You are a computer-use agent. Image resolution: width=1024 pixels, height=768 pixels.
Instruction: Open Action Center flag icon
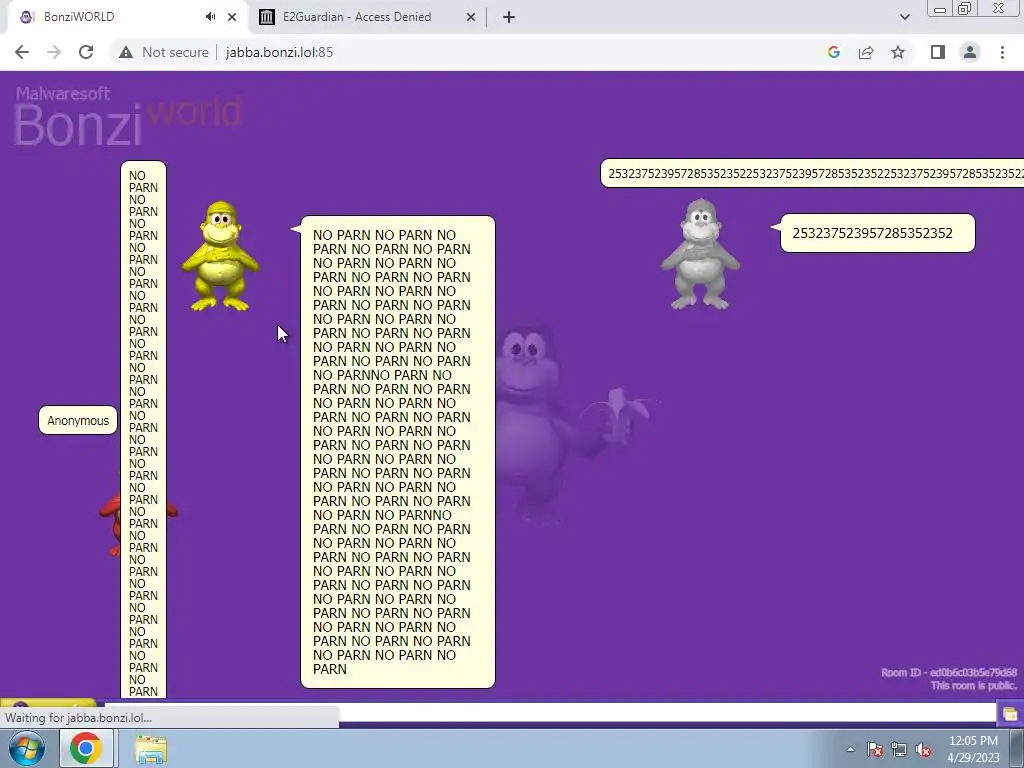tap(875, 749)
